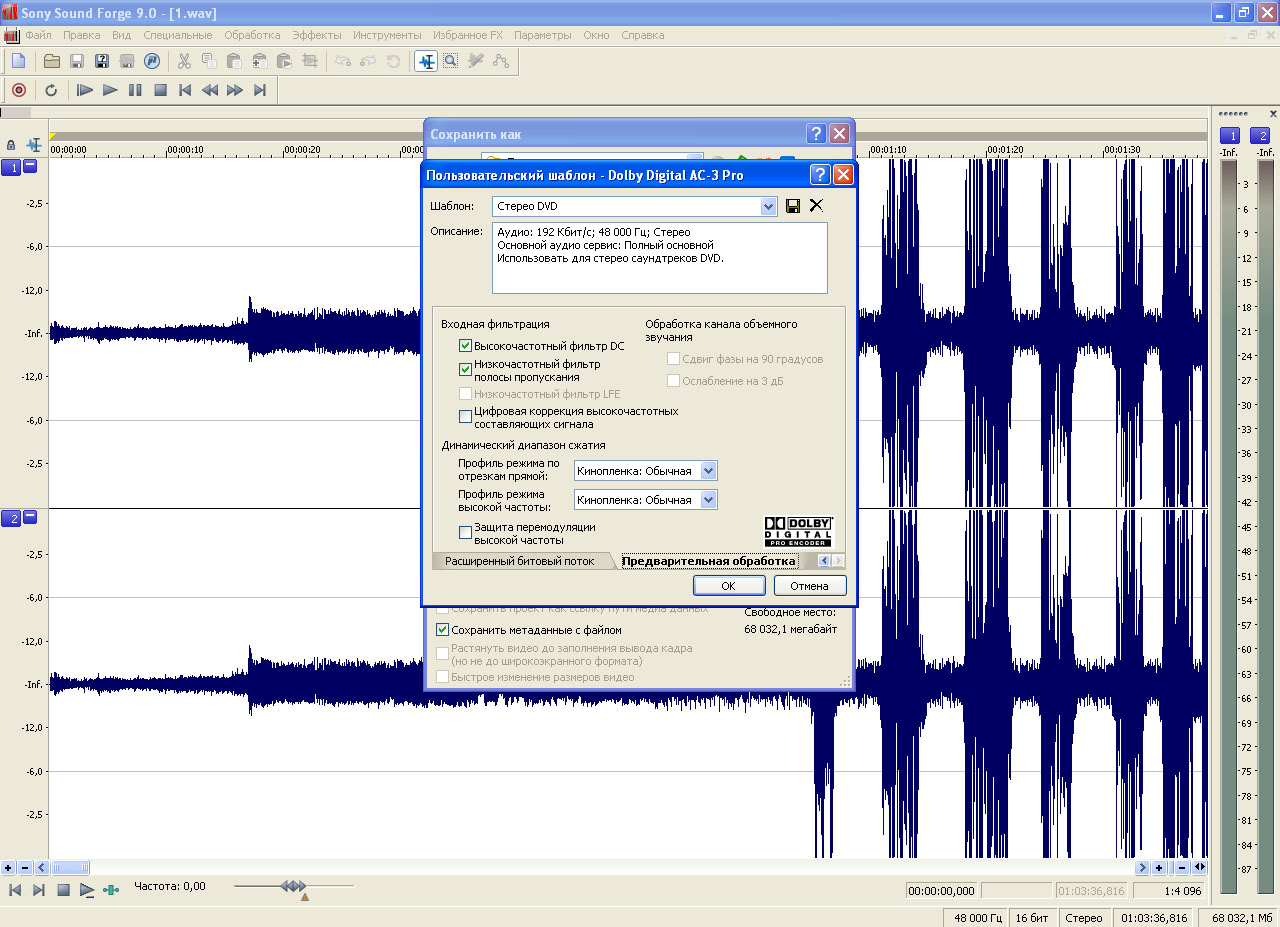Enable Цифровая коррекция высокочастотных составляющих

(x=465, y=417)
